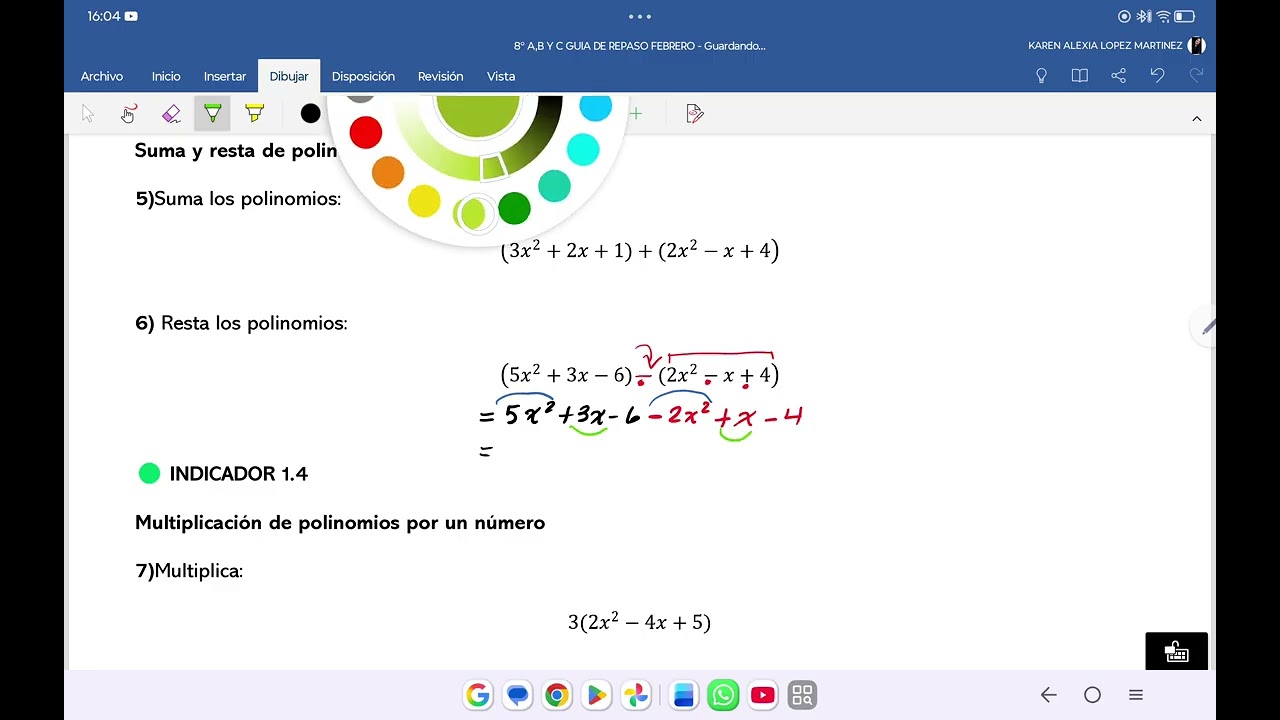Open recent apps menu lines button
This screenshot has width=1280, height=720.
click(x=1136, y=695)
